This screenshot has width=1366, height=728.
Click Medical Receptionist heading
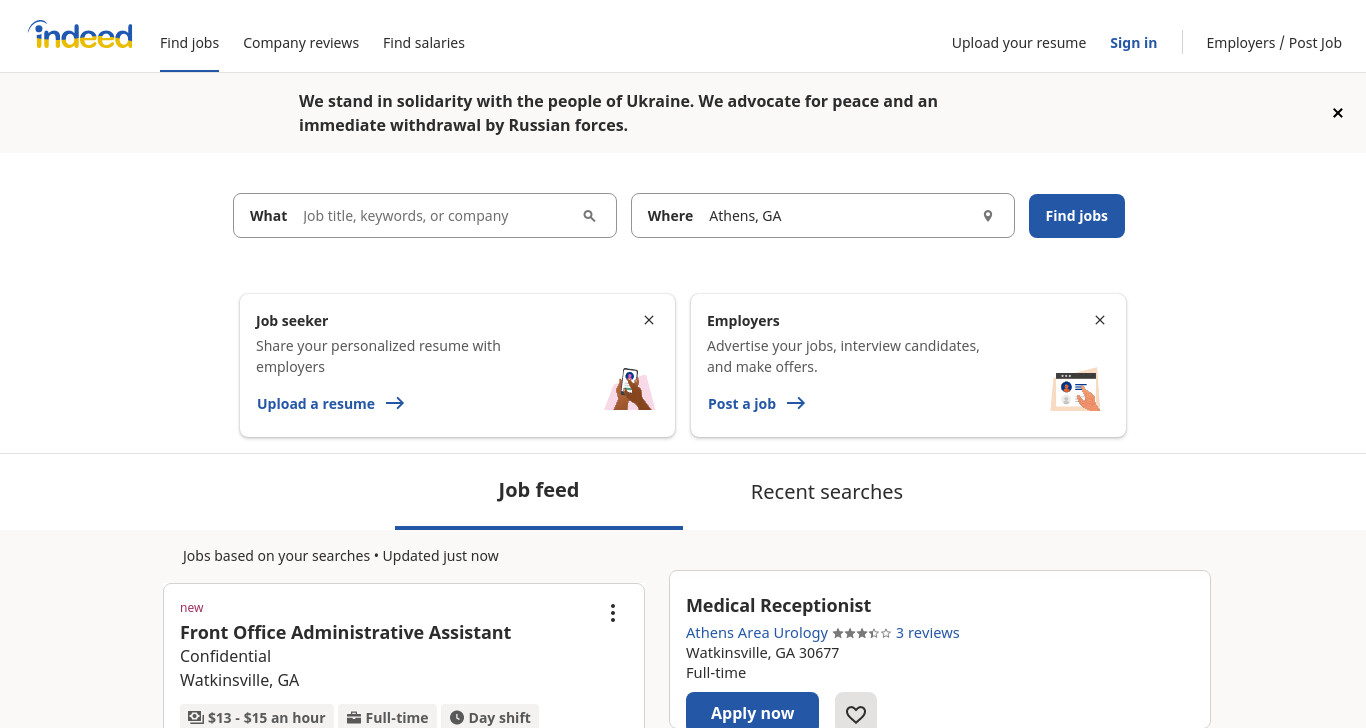point(778,605)
